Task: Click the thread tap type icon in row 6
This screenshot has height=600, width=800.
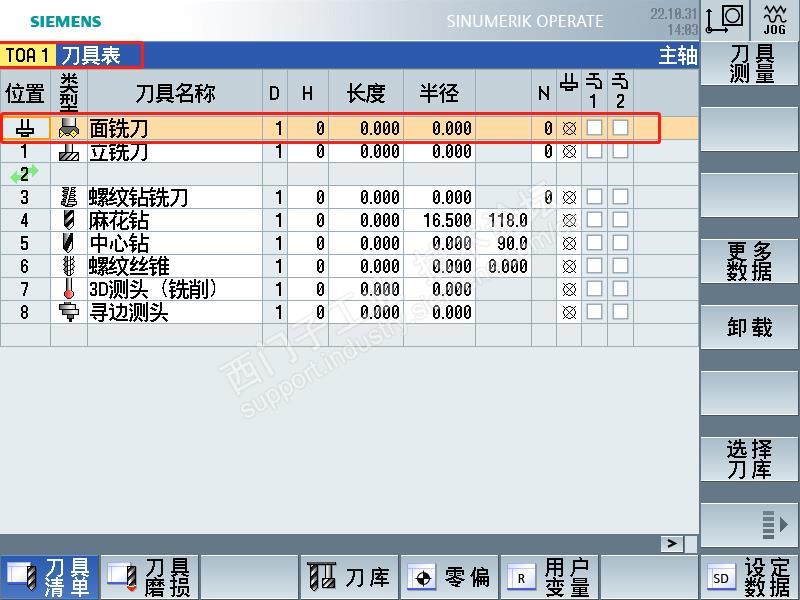Action: point(69,266)
